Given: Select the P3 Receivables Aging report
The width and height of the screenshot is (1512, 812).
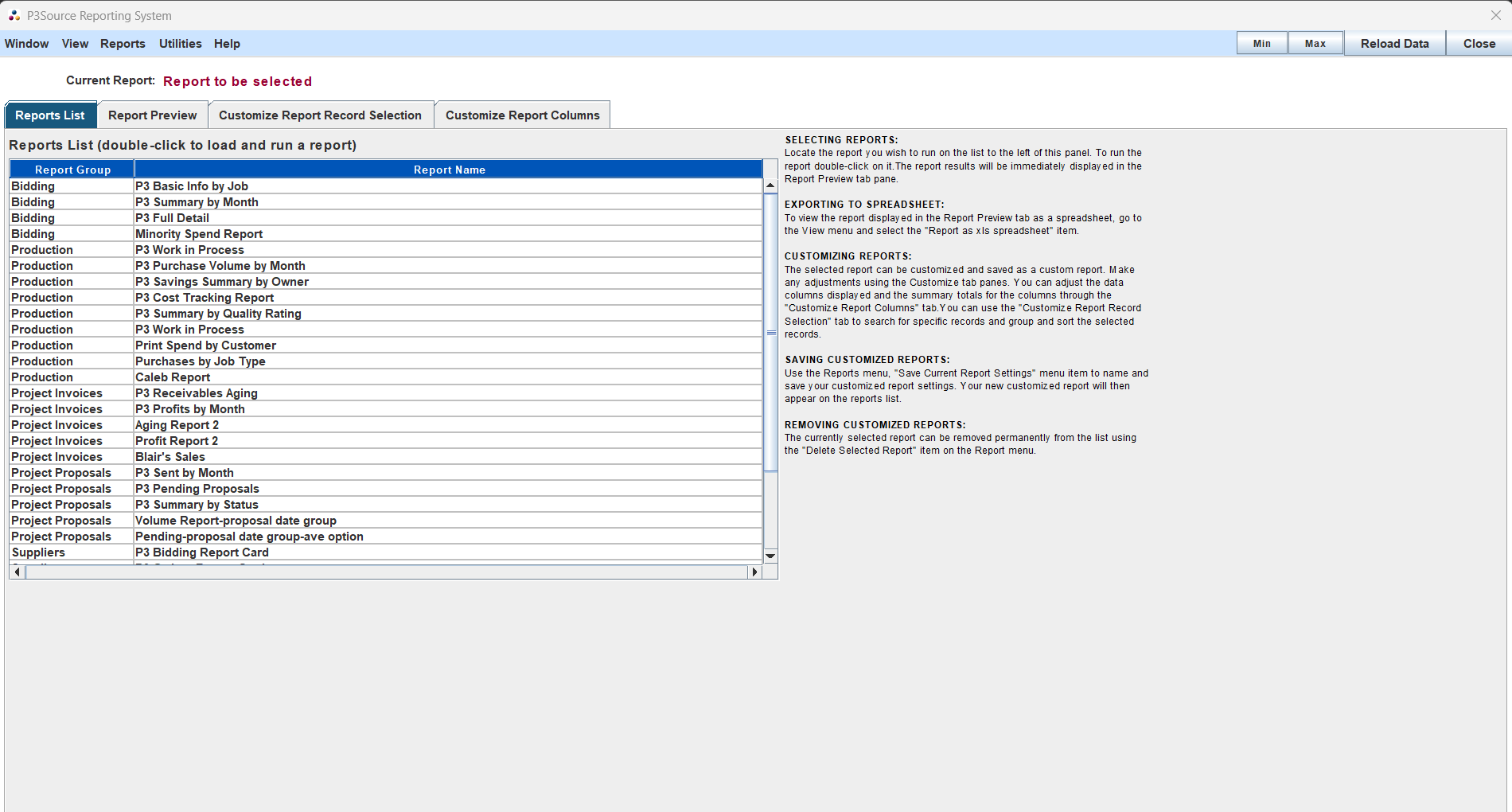Looking at the screenshot, I should (196, 392).
